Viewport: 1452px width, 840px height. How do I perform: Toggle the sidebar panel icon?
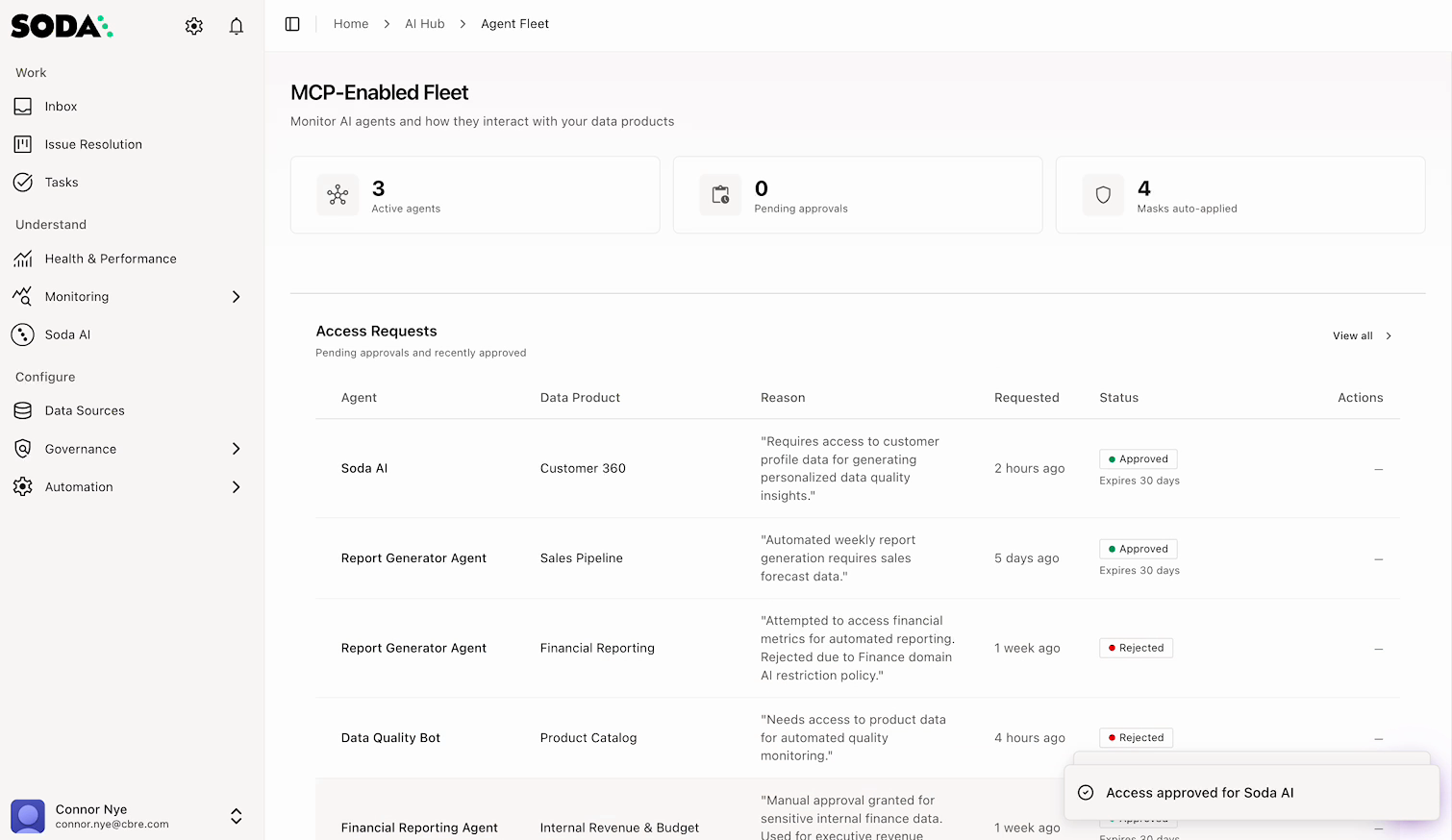pyautogui.click(x=292, y=24)
